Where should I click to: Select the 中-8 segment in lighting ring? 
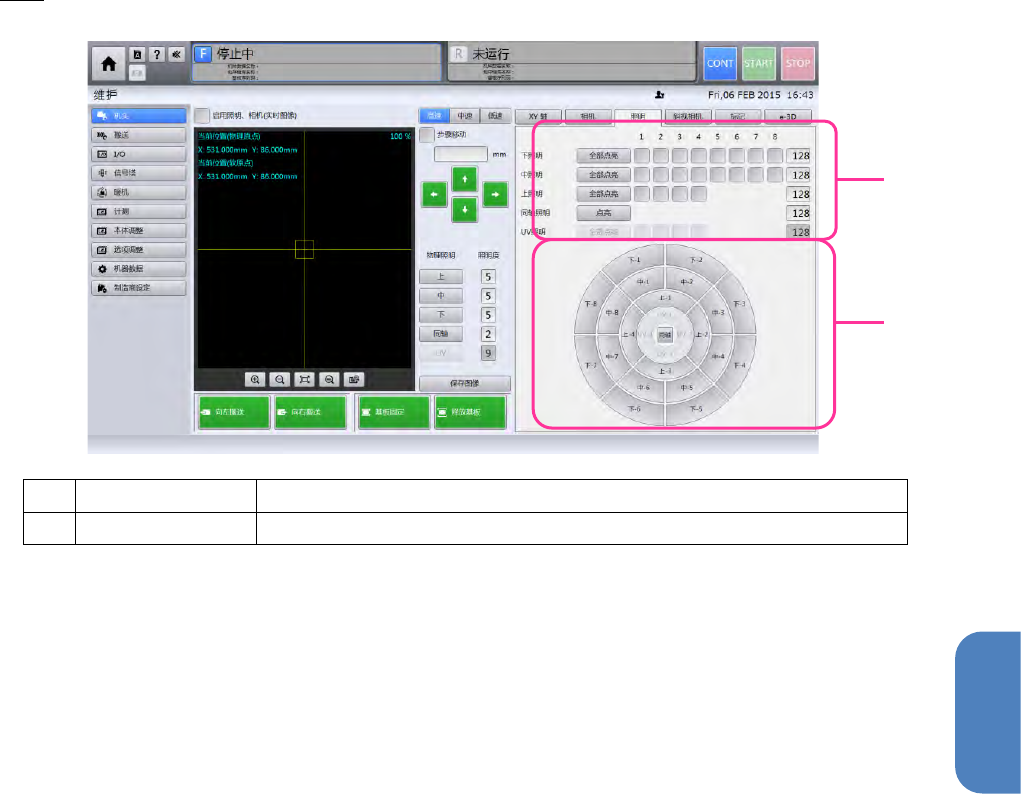612,313
